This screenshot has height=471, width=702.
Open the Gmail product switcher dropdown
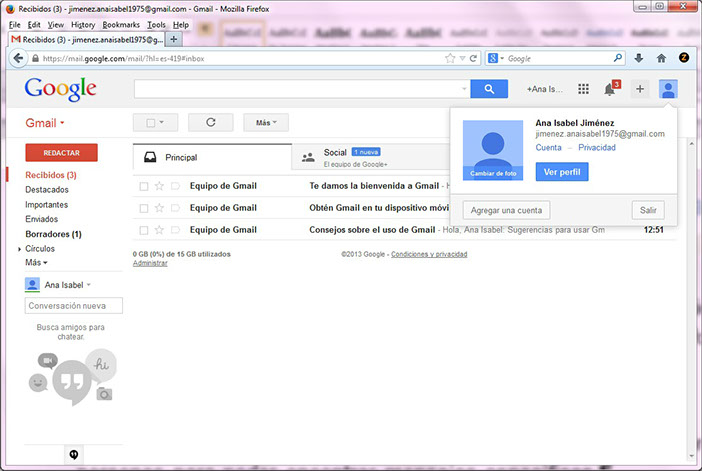click(x=45, y=123)
